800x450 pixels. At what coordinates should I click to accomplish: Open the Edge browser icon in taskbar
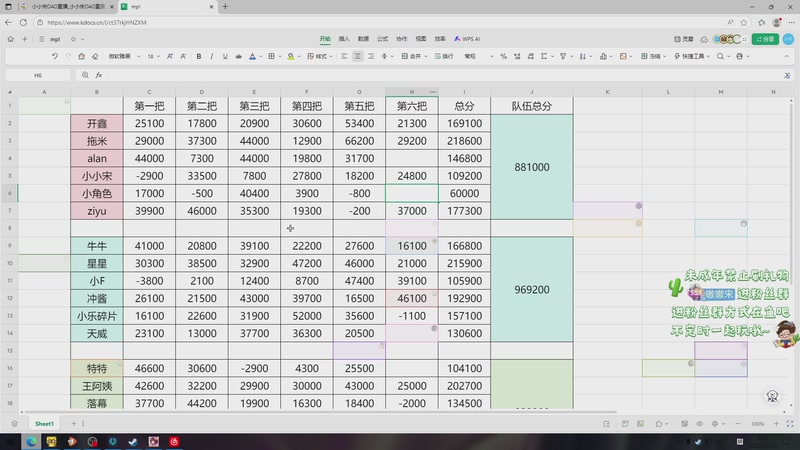tap(31, 441)
